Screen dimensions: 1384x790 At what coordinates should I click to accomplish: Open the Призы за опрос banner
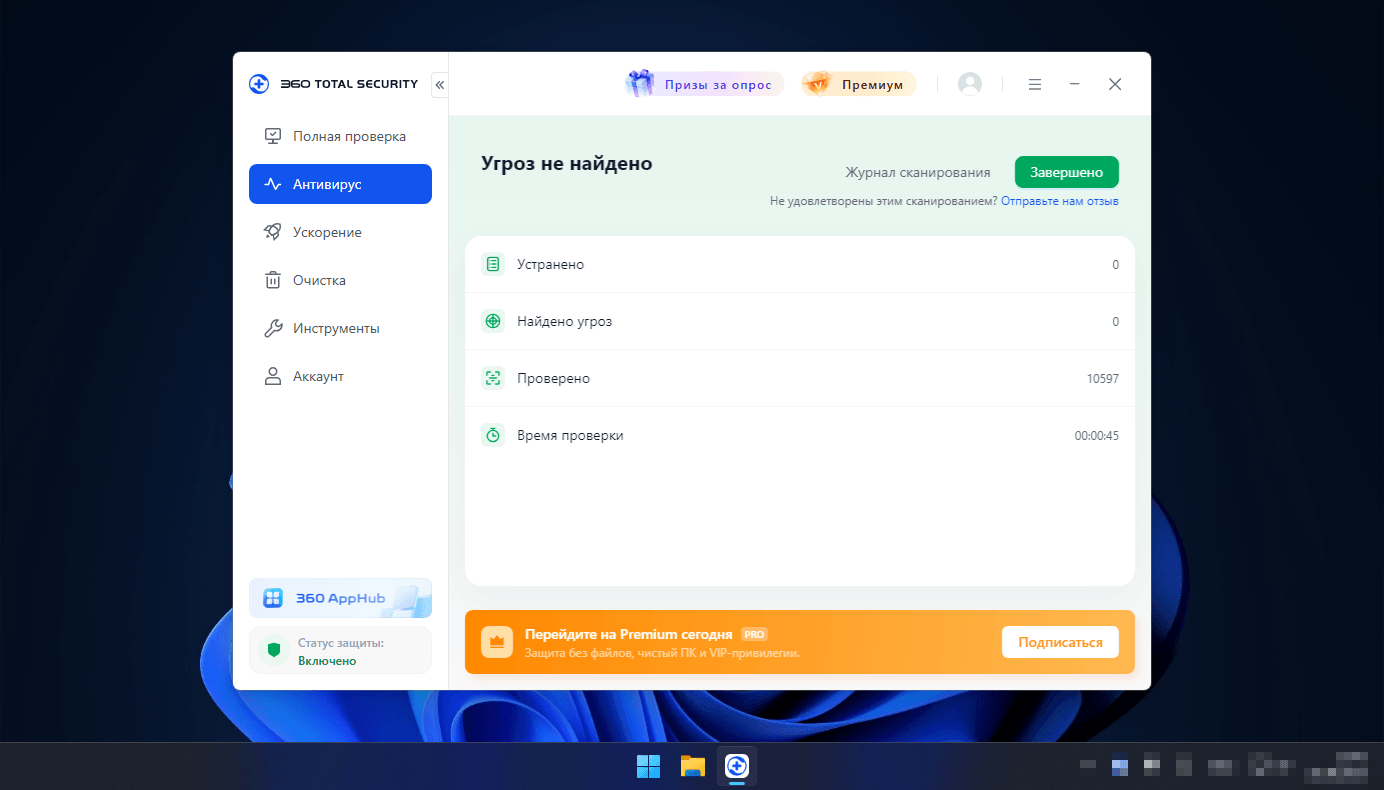[x=704, y=84]
